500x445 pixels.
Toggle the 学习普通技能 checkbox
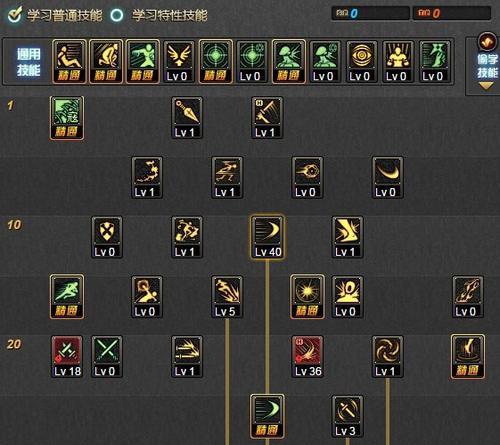pyautogui.click(x=15, y=15)
